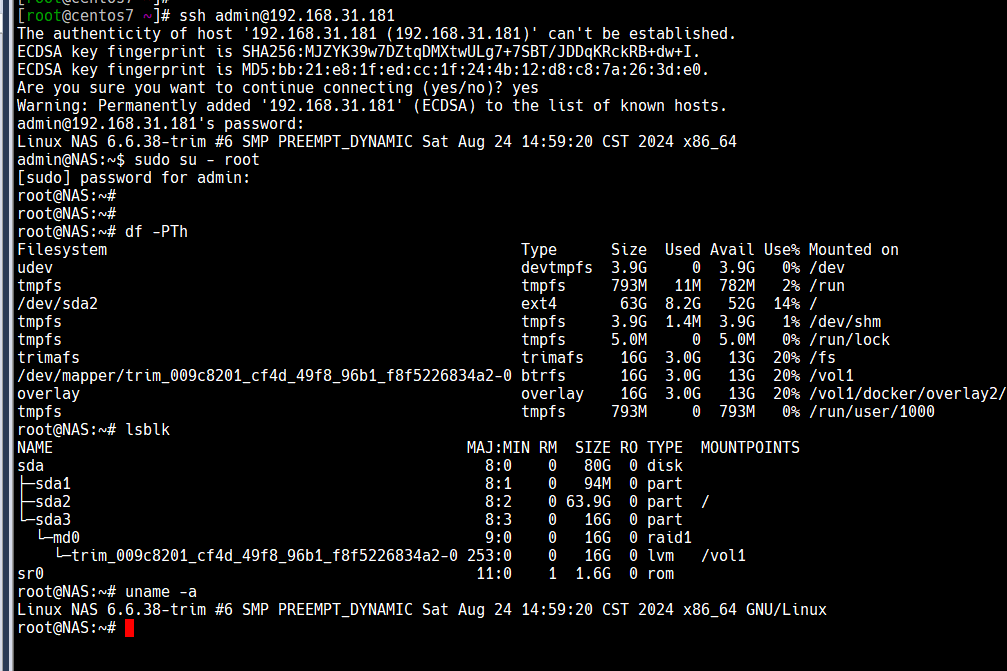Click the sr0 rom device row
The width and height of the screenshot is (1007, 671).
(346, 573)
